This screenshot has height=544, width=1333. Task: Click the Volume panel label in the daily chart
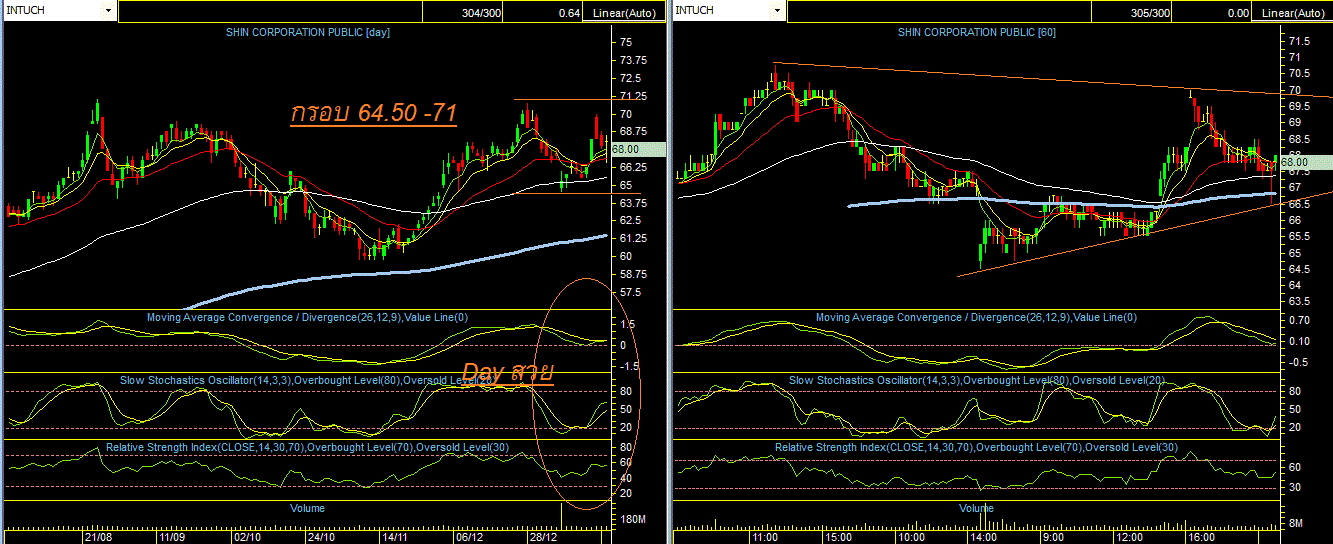click(x=307, y=508)
